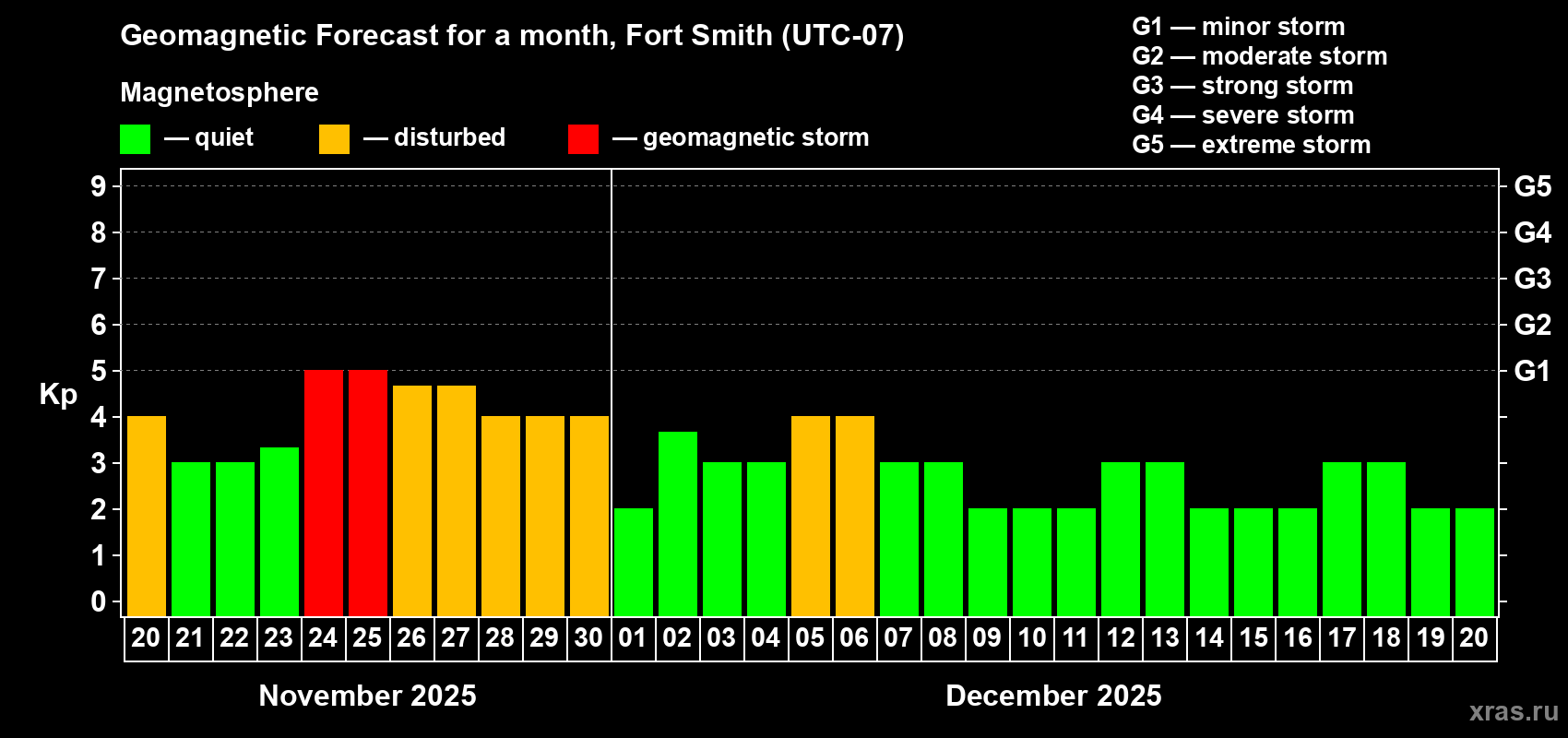
Task: Click the last date label 20 of December
Action: [x=1474, y=638]
